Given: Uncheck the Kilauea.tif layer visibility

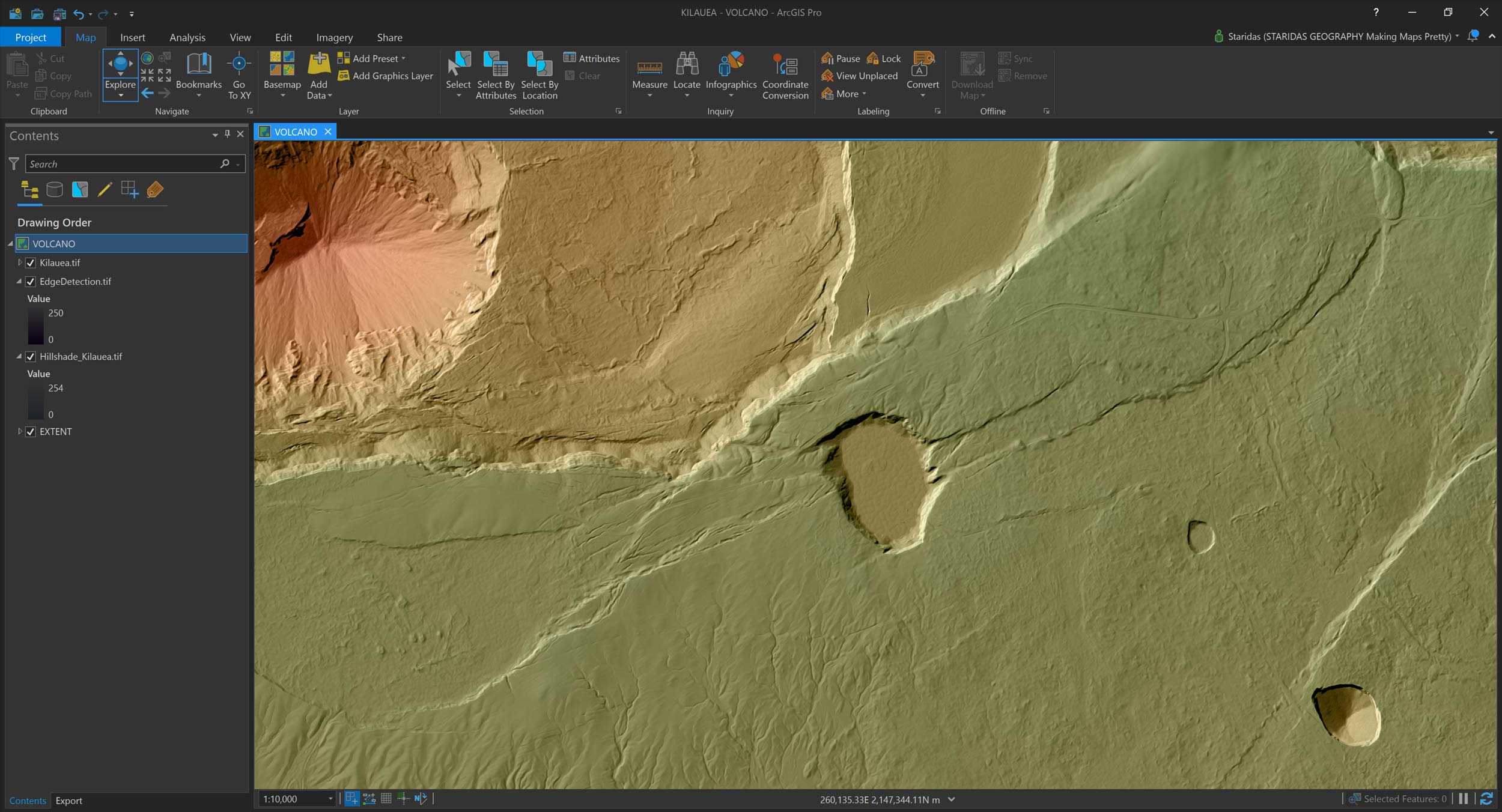Looking at the screenshot, I should tap(31, 263).
